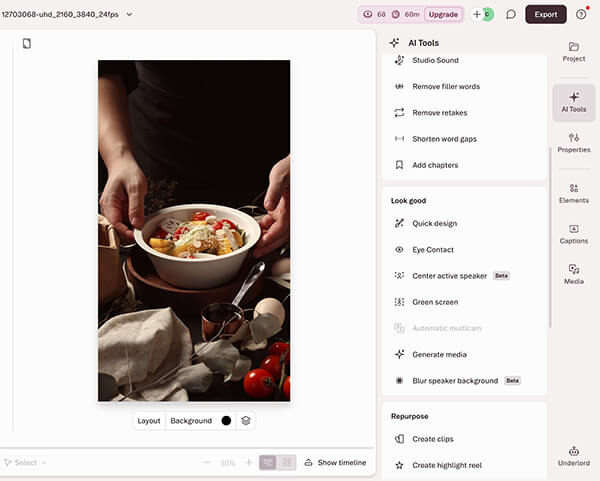Click the eye views counter 68

pyautogui.click(x=374, y=15)
